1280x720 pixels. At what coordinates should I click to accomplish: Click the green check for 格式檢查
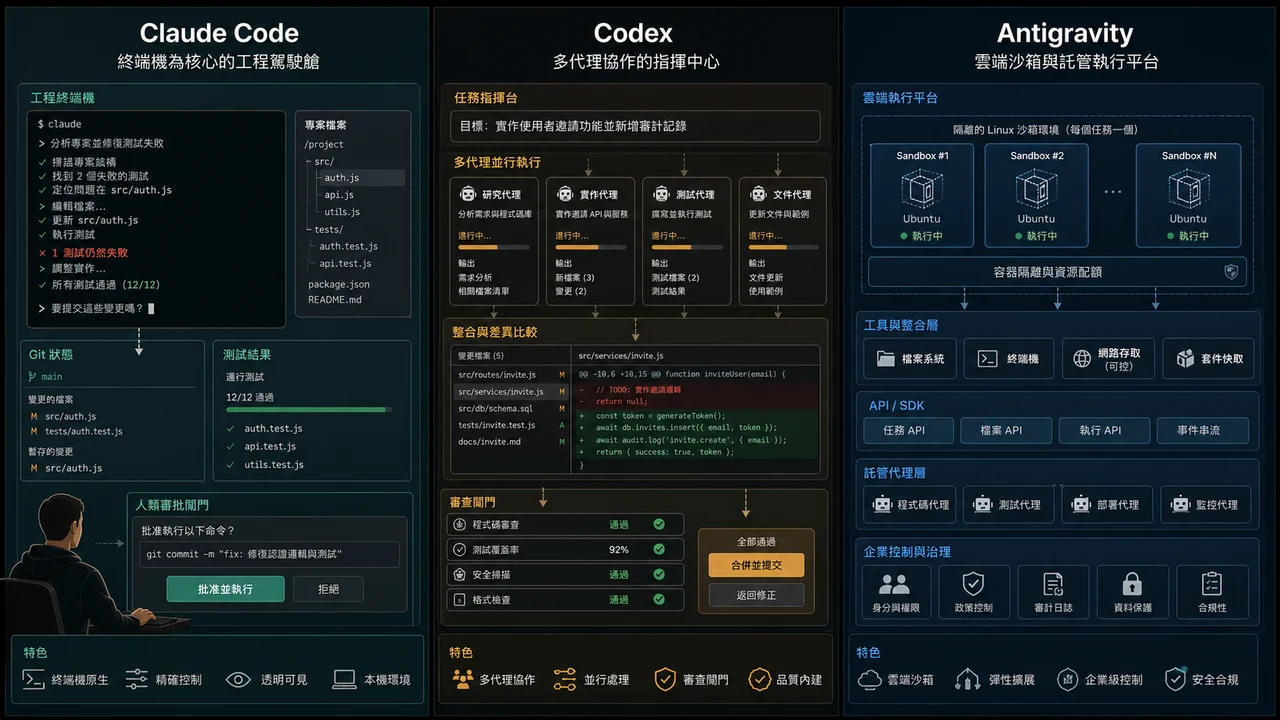659,599
